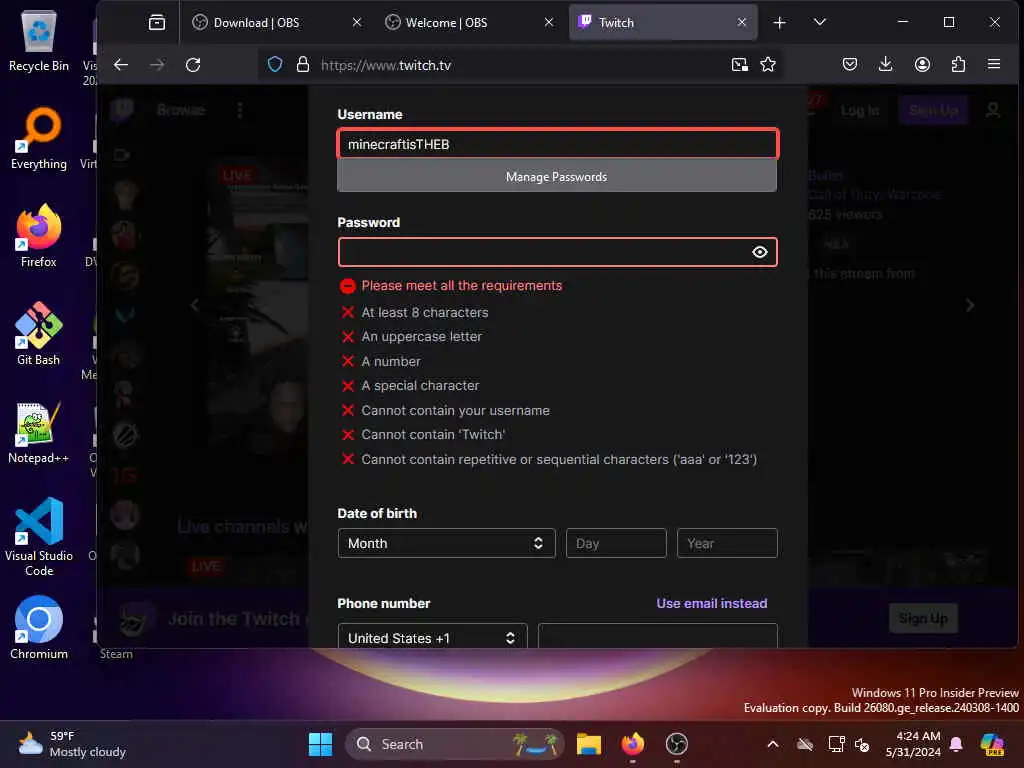
Task: Open clock and date 4:24 AM
Action: coord(913,744)
